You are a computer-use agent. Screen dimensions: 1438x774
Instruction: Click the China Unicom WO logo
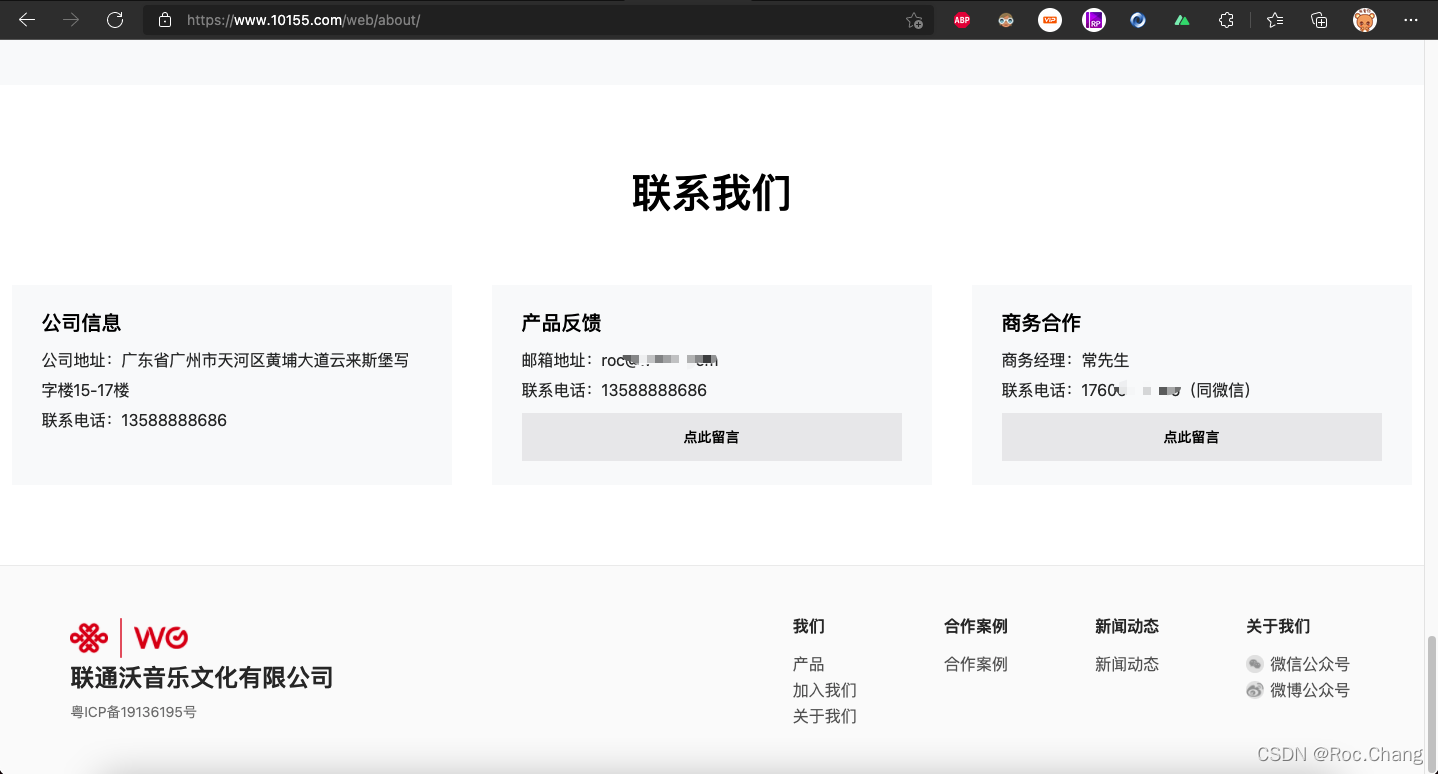[129, 637]
